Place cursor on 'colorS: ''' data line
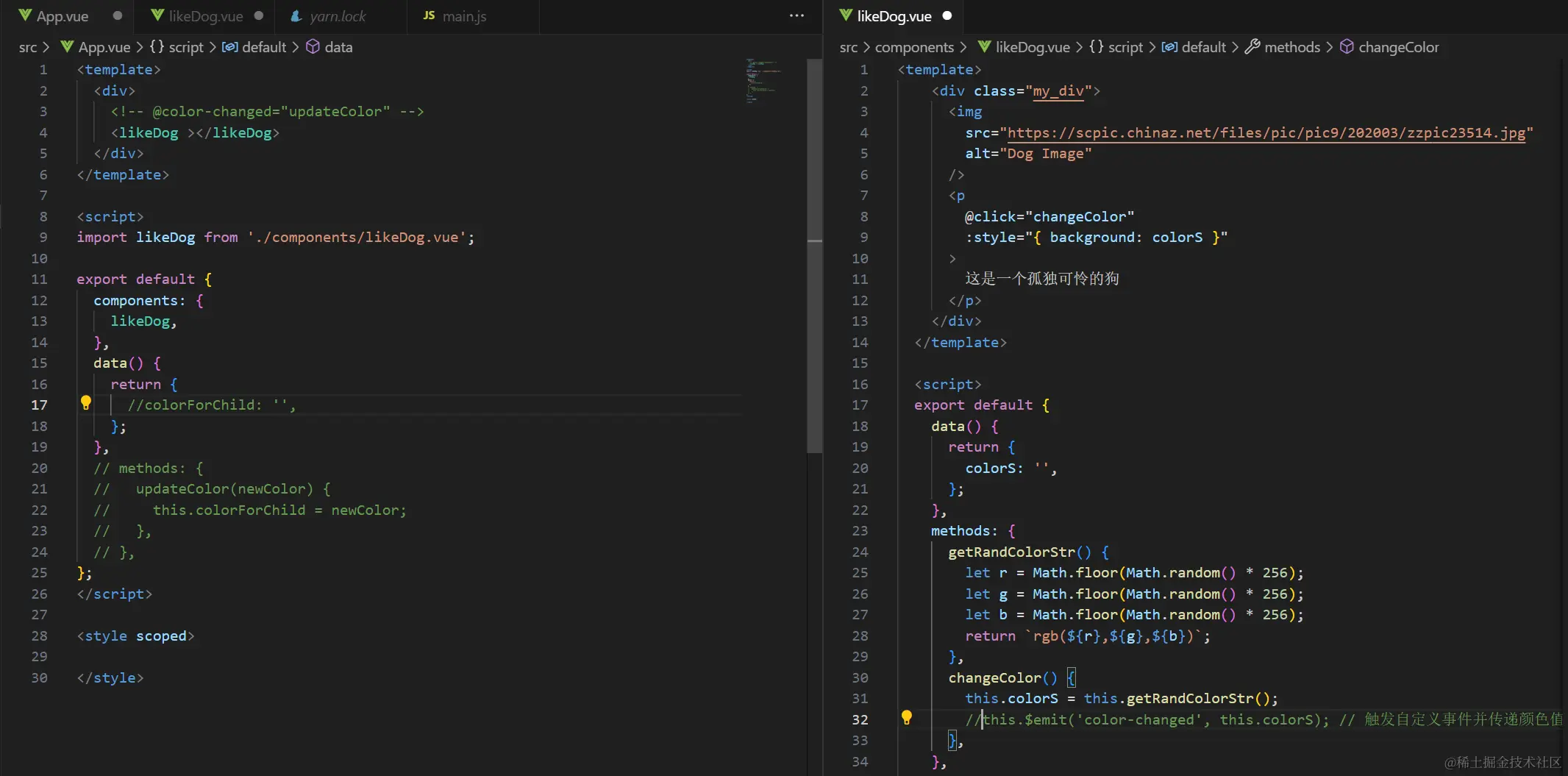This screenshot has height=776, width=1568. 1011,469
